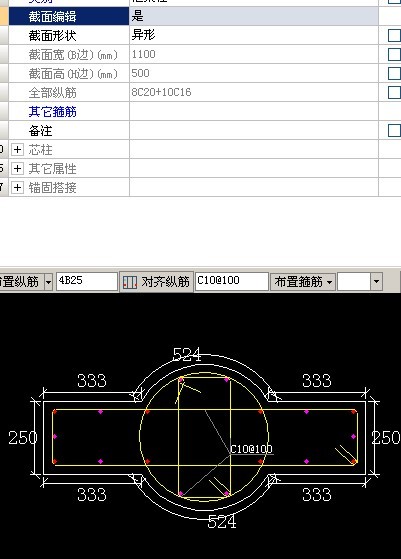The image size is (401, 559).
Task: Open the empty combo box dropdown arrow
Action: point(376,282)
